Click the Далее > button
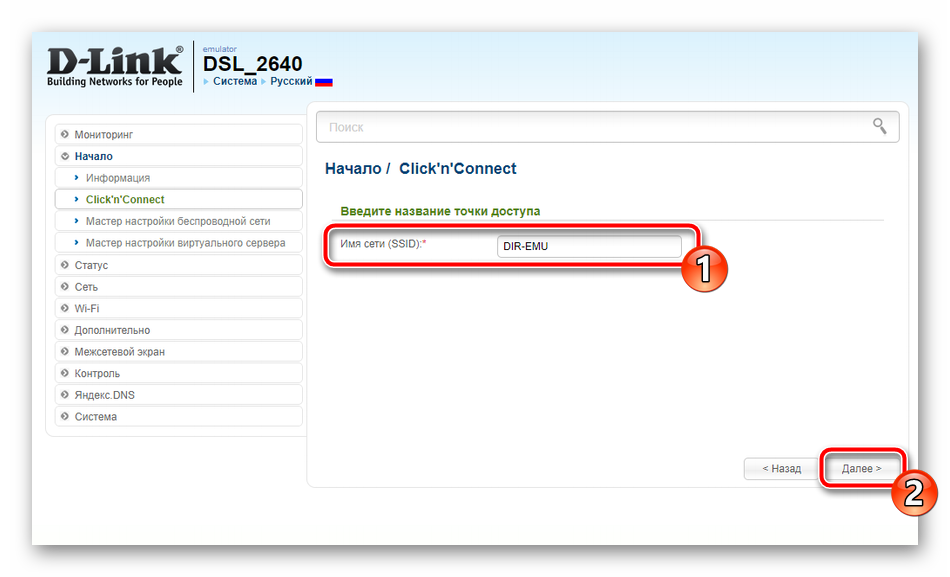 [861, 469]
